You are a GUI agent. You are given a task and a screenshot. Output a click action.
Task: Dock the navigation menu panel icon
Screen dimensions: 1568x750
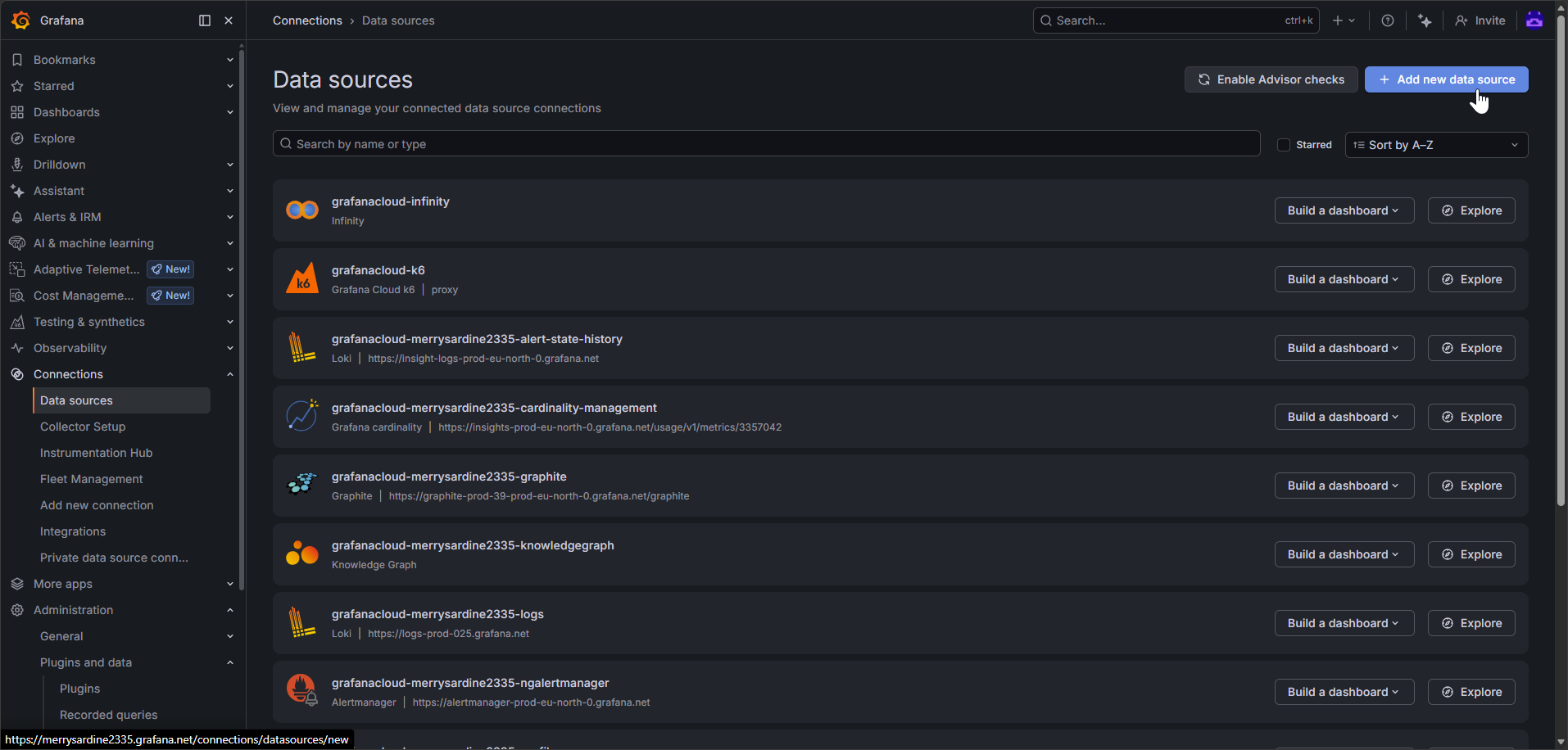pyautogui.click(x=205, y=20)
